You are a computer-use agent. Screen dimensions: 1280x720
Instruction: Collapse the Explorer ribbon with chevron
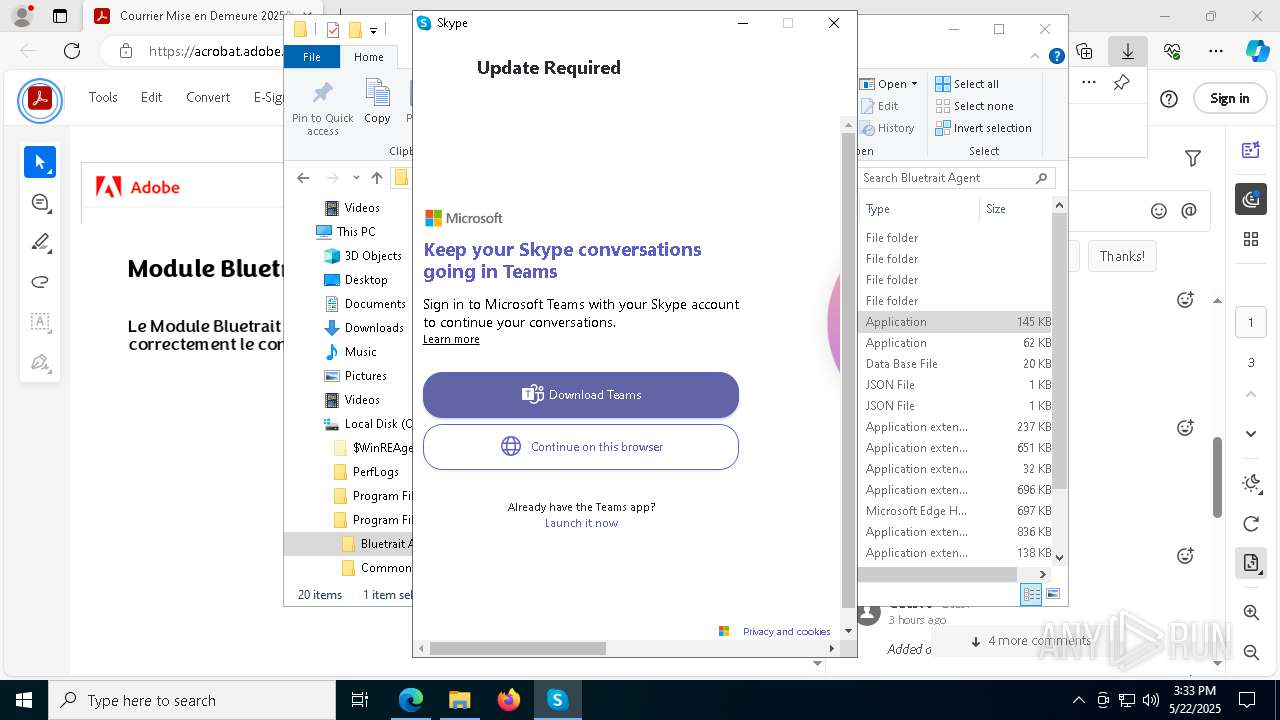(x=1037, y=57)
